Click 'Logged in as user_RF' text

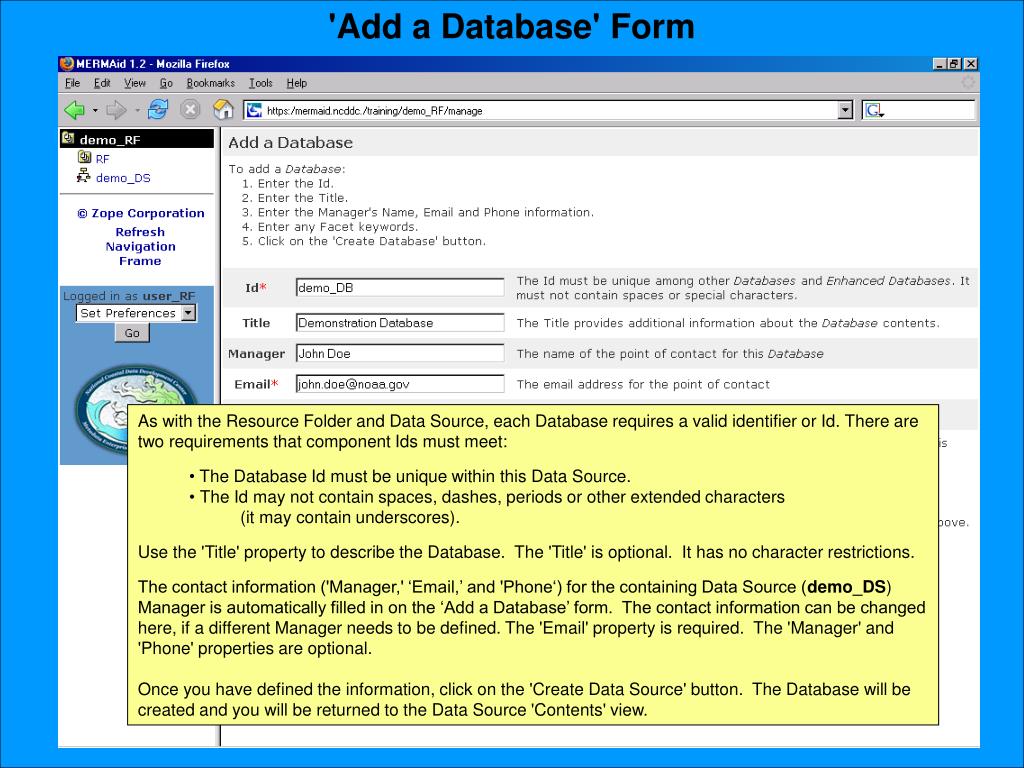pos(129,296)
